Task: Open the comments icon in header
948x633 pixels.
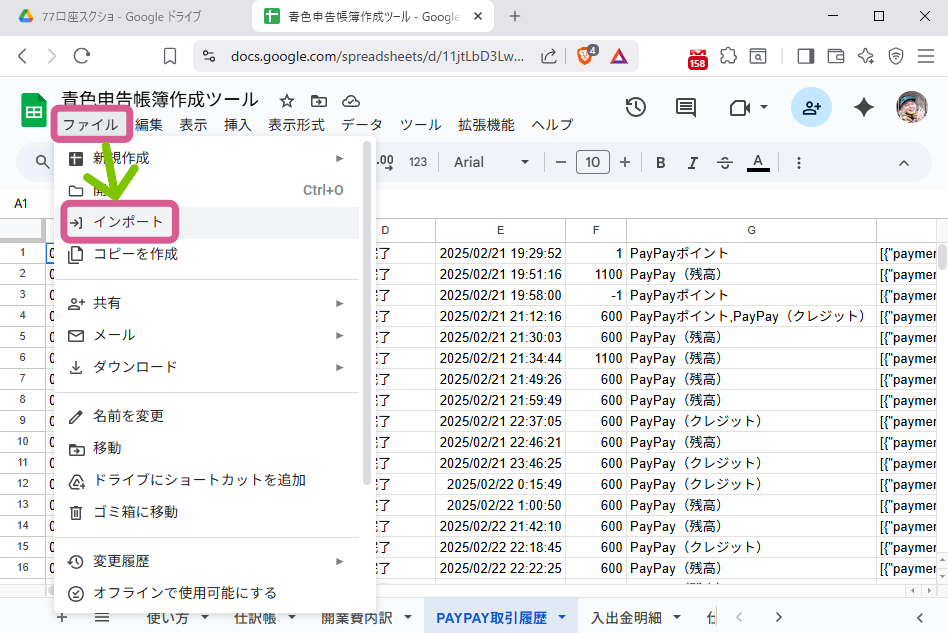Action: pyautogui.click(x=685, y=108)
